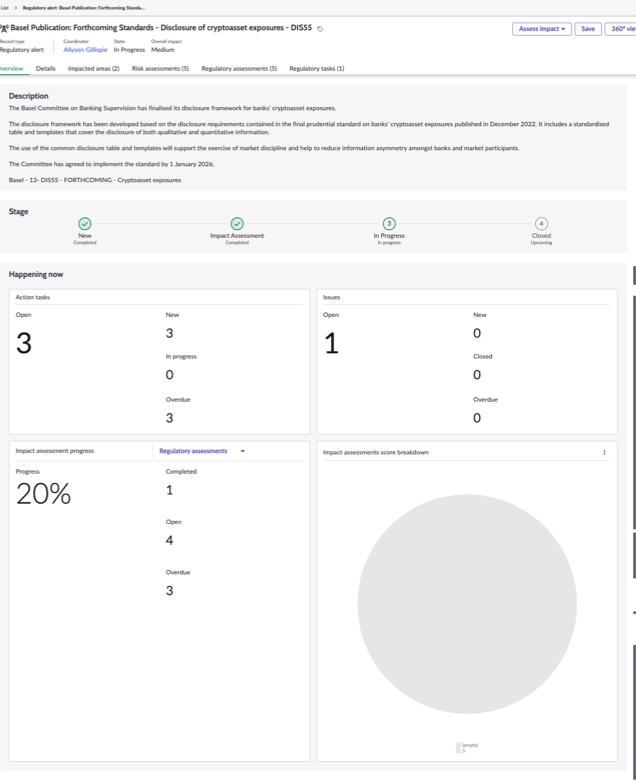Open the Assess impact dropdown
636x781 pixels.
(x=542, y=29)
